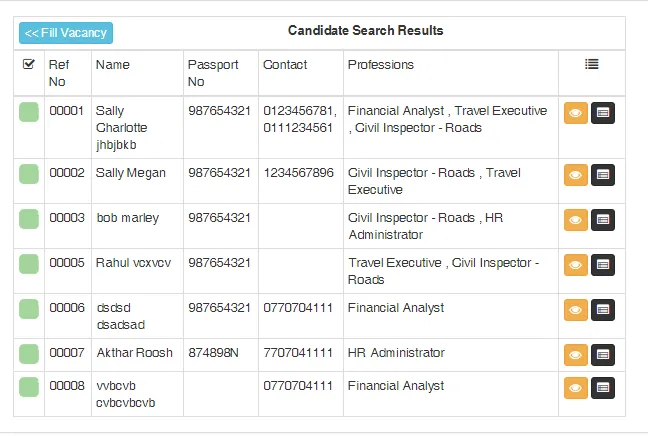The width and height of the screenshot is (648, 437).
Task: Open the black details icon for Akthar Roosh
Action: point(603,355)
